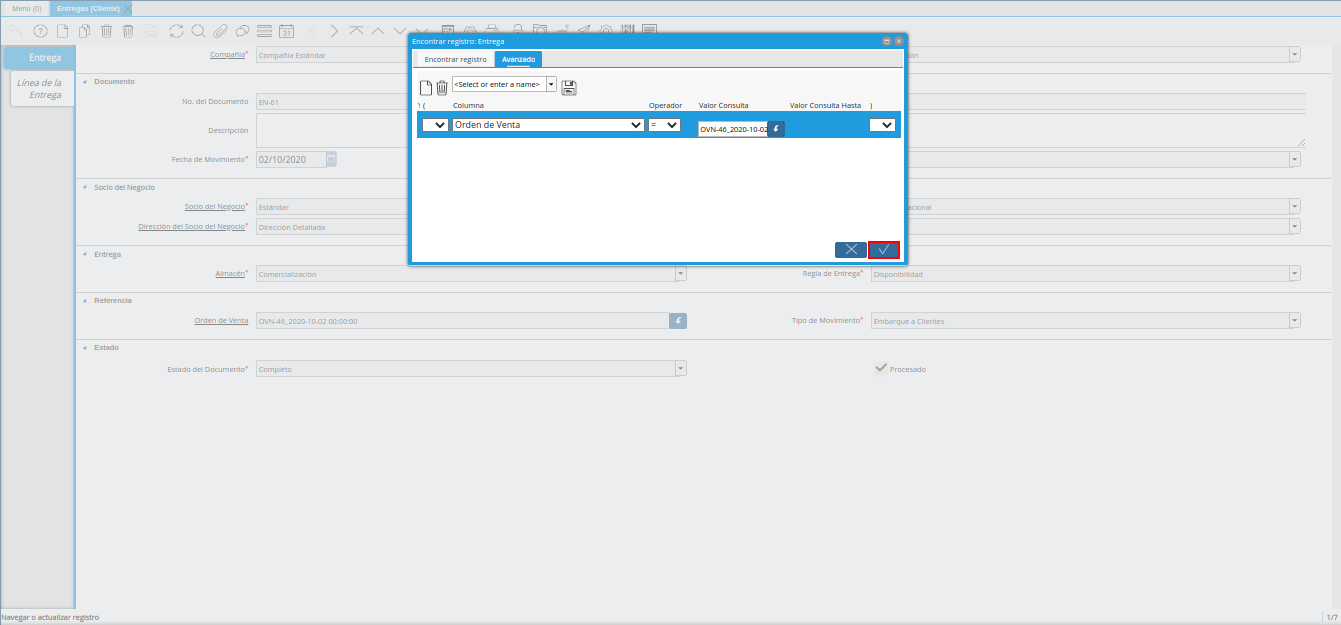Screen dimensions: 1341x625
Task: Click new query icon in find dialog
Action: 425,88
